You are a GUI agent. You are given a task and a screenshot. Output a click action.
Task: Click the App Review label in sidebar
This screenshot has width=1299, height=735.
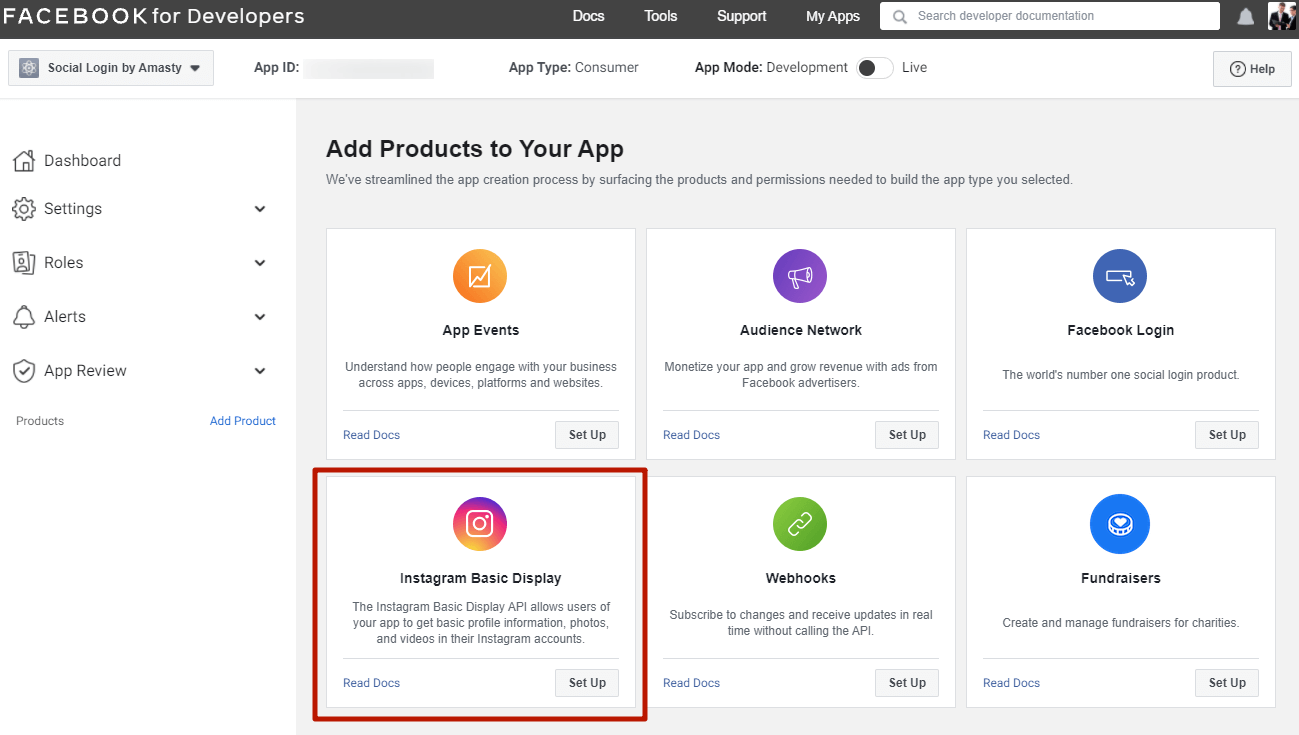pos(85,371)
